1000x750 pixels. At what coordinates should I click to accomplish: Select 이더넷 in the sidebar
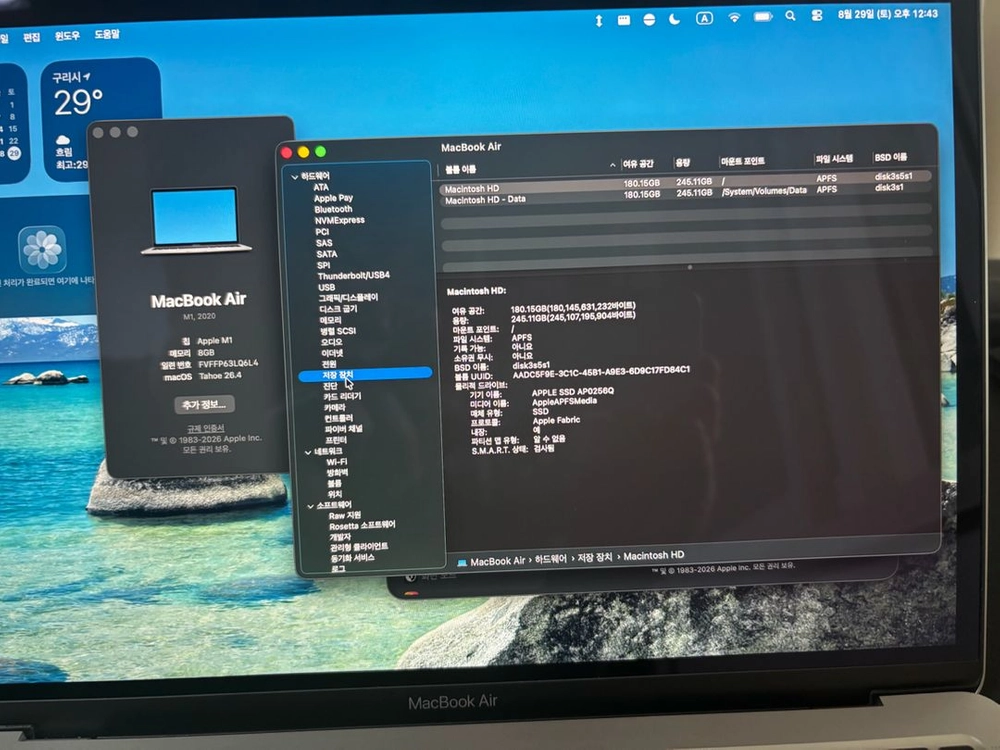coord(332,353)
